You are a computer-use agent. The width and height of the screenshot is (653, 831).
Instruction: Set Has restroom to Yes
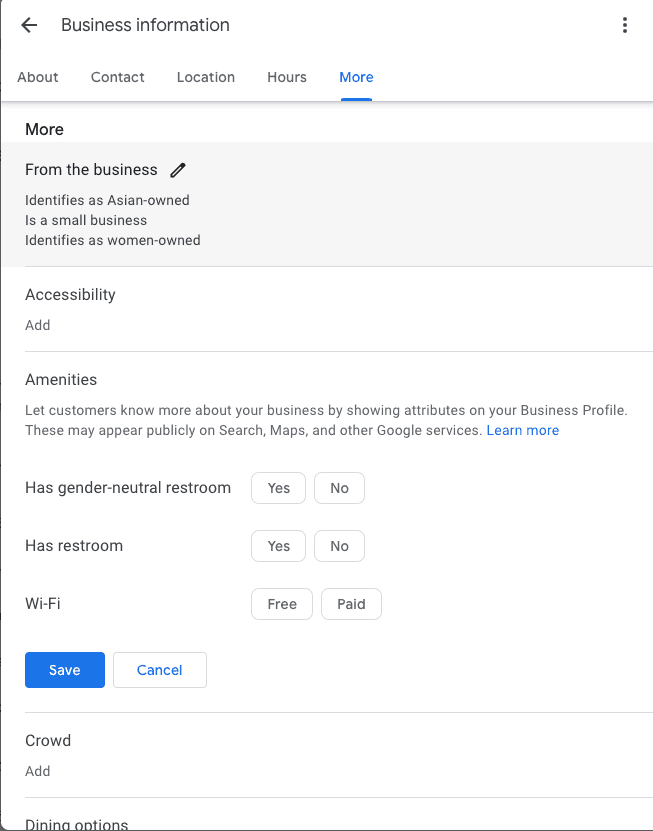pyautogui.click(x=279, y=546)
